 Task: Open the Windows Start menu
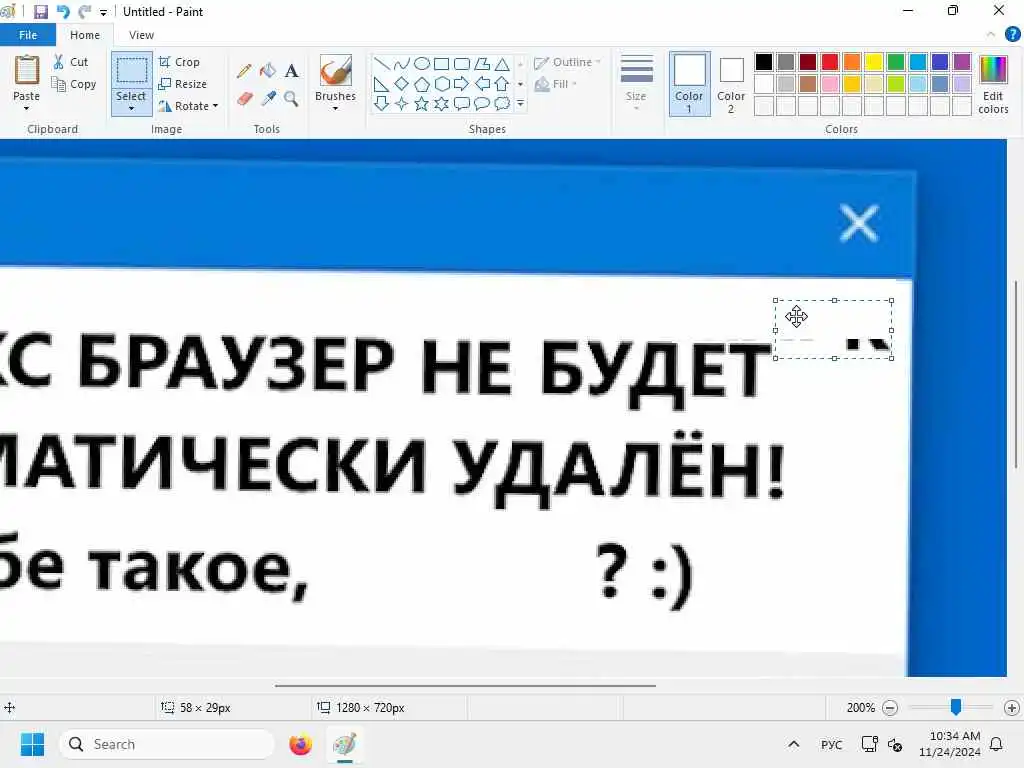point(32,744)
